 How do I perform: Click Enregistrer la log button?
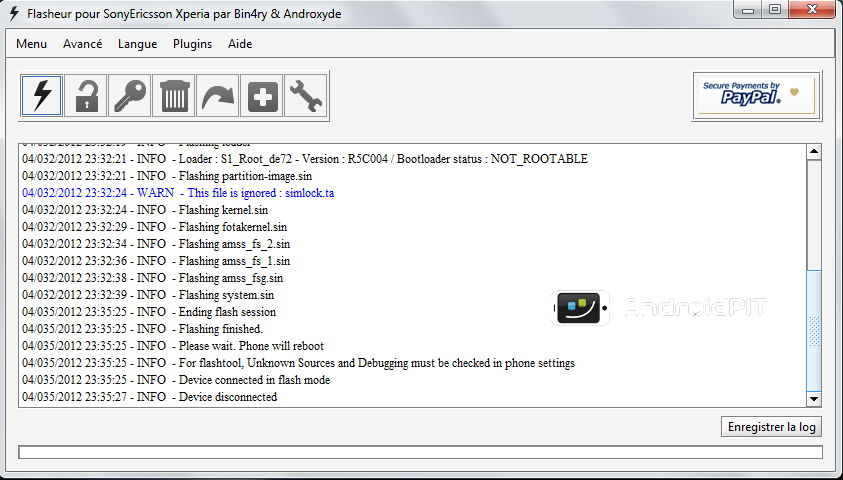(x=771, y=427)
